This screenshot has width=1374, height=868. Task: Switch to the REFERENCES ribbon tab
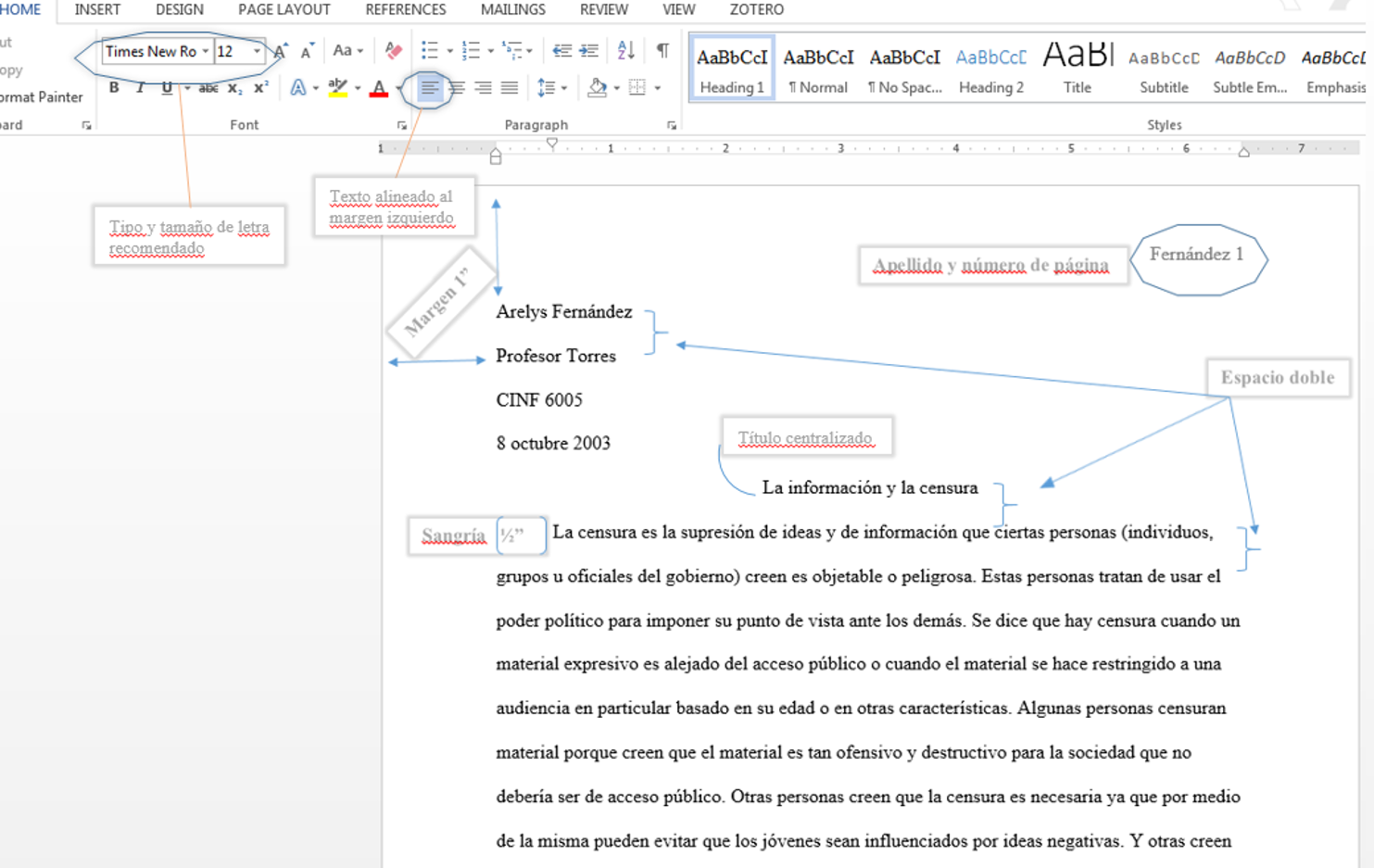click(405, 10)
